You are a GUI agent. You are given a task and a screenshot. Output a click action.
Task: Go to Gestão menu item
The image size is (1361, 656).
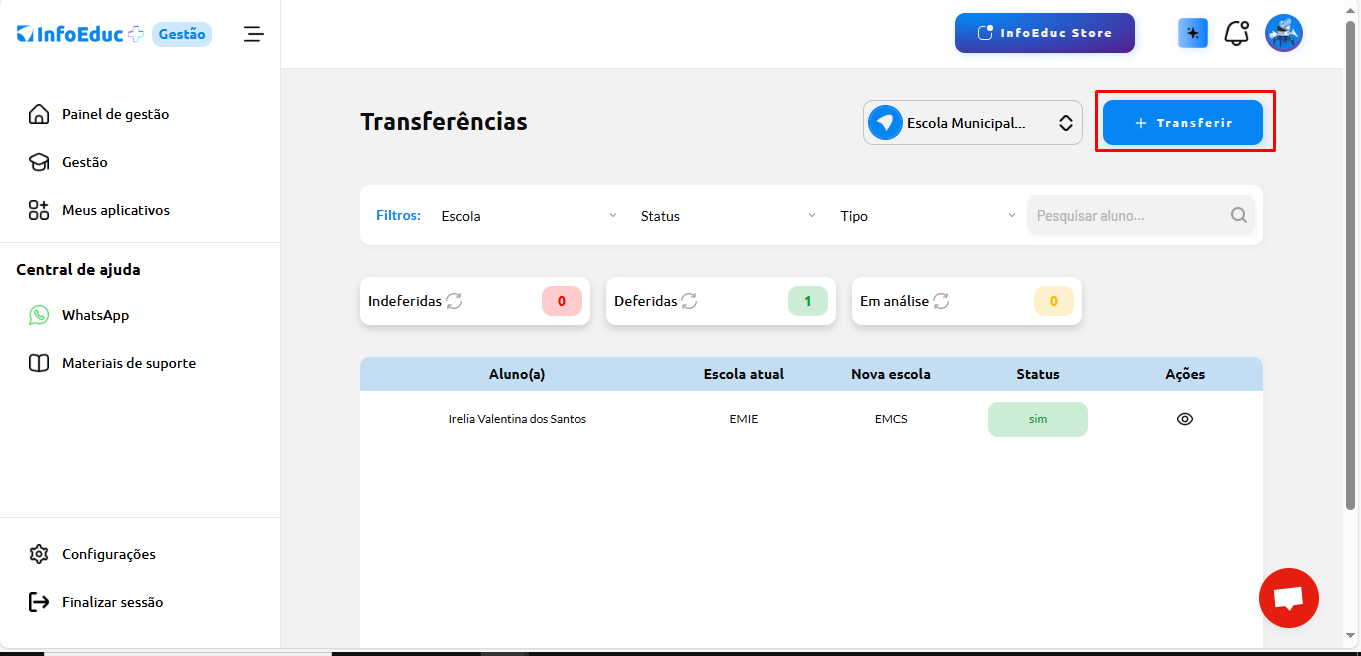click(x=85, y=162)
